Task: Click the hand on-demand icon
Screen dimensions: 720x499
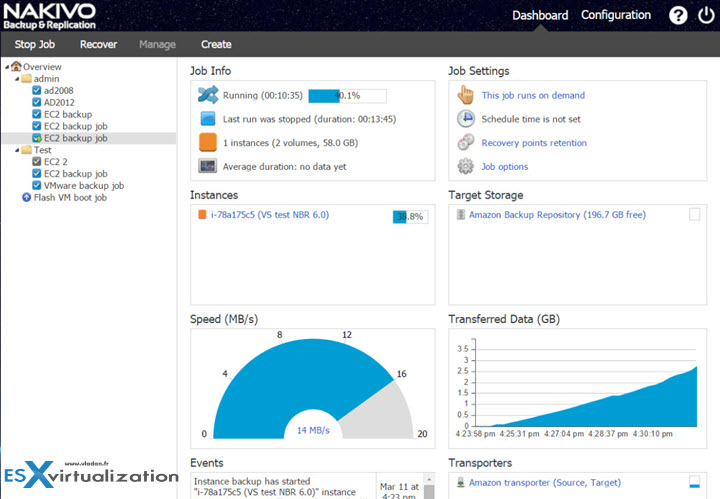Action: click(466, 95)
